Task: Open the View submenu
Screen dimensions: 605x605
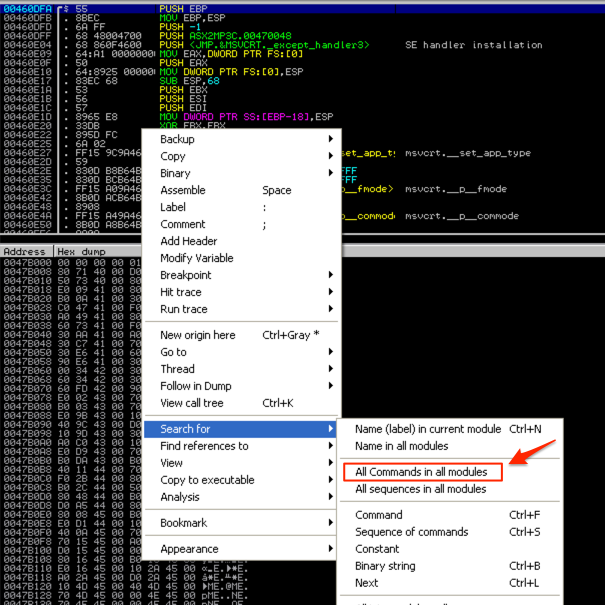Action: 241,463
